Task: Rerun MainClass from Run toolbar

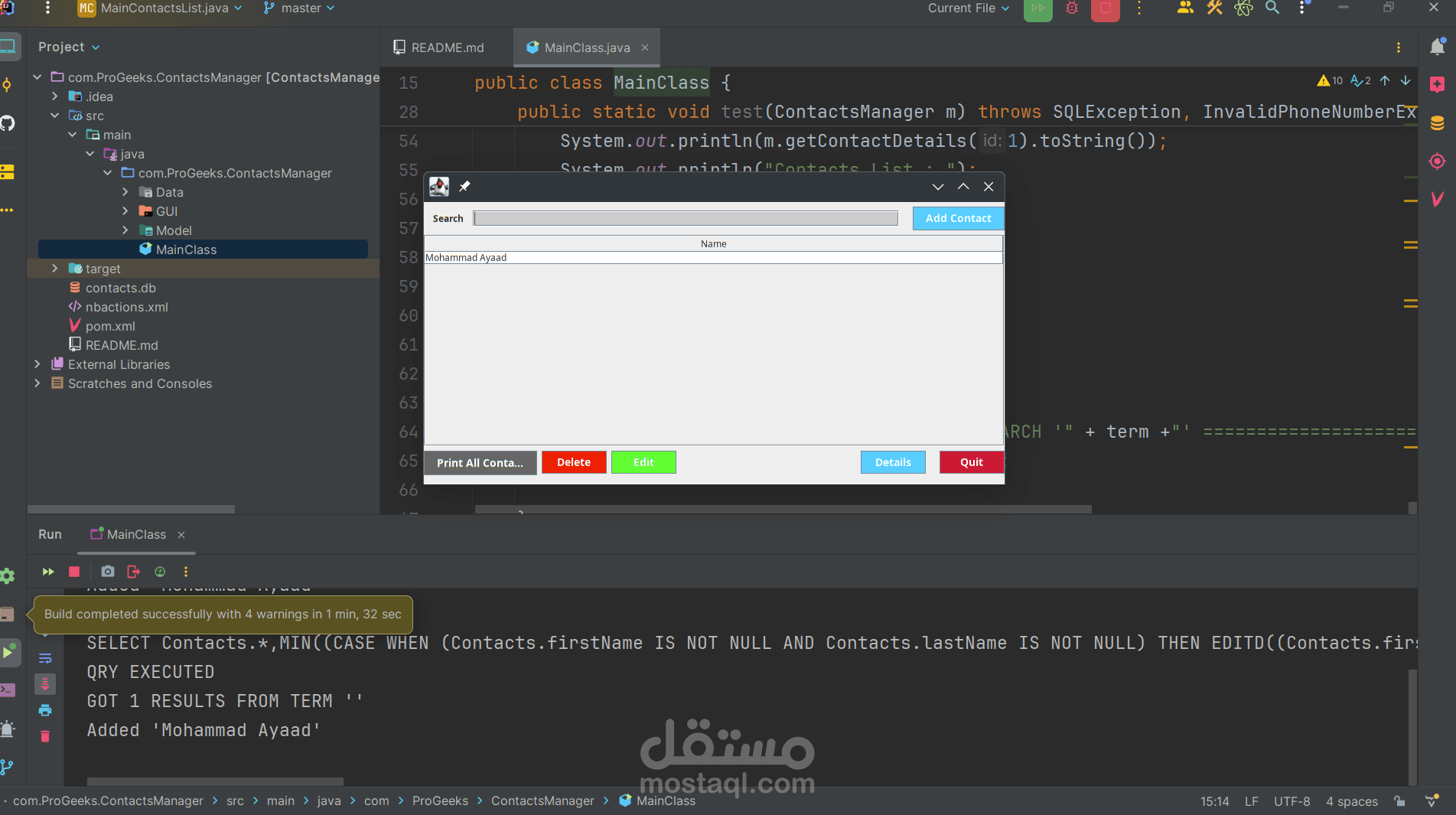Action: 48,572
